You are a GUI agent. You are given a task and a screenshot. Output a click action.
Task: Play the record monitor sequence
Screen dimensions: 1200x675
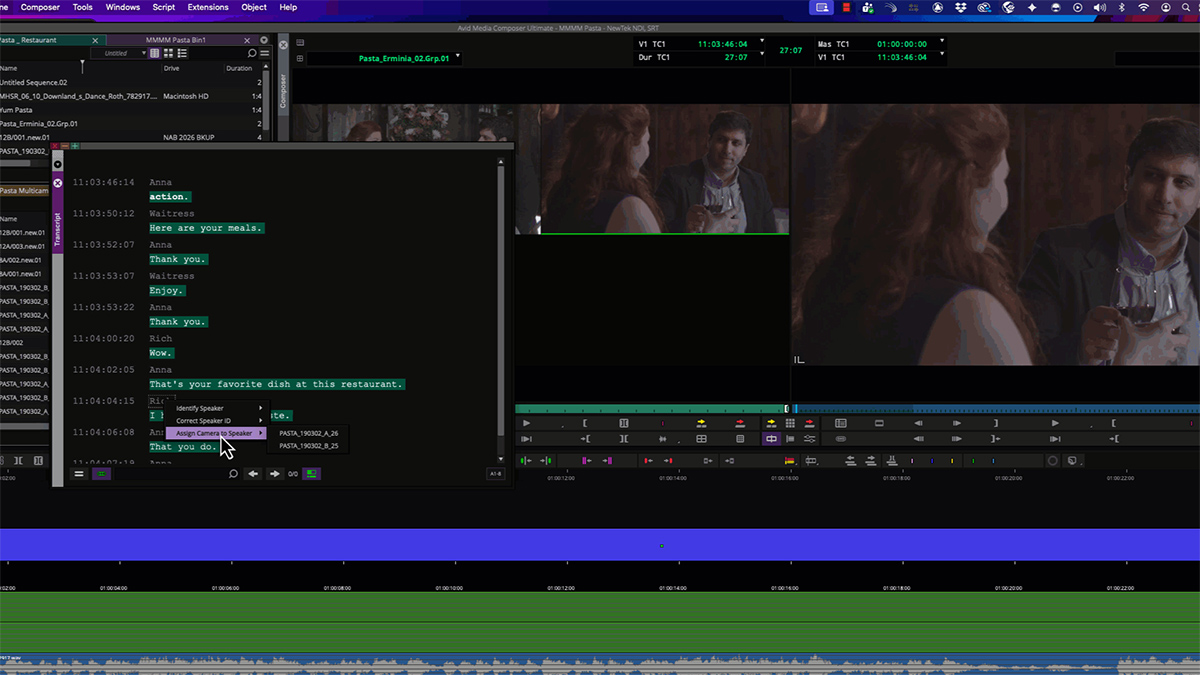pos(1054,423)
